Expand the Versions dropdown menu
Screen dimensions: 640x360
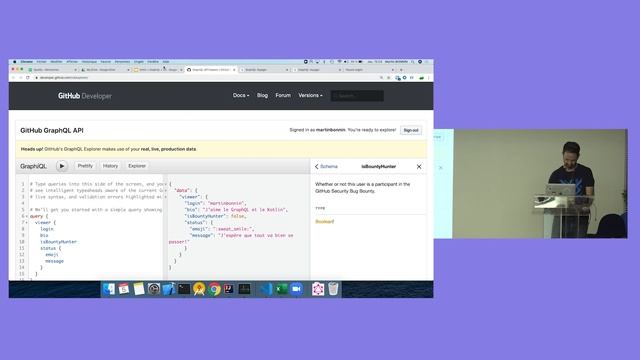point(310,96)
